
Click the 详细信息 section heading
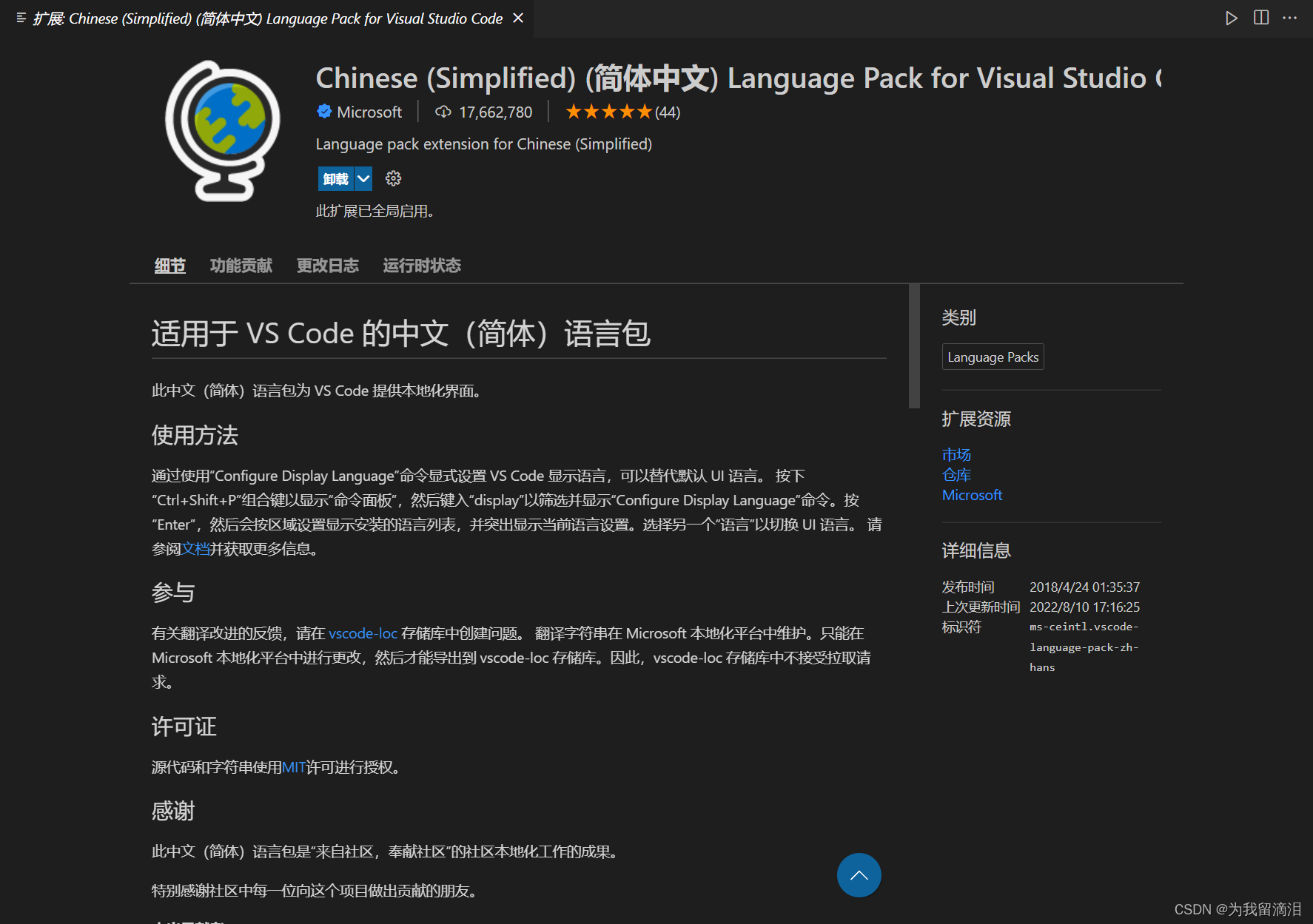[976, 551]
